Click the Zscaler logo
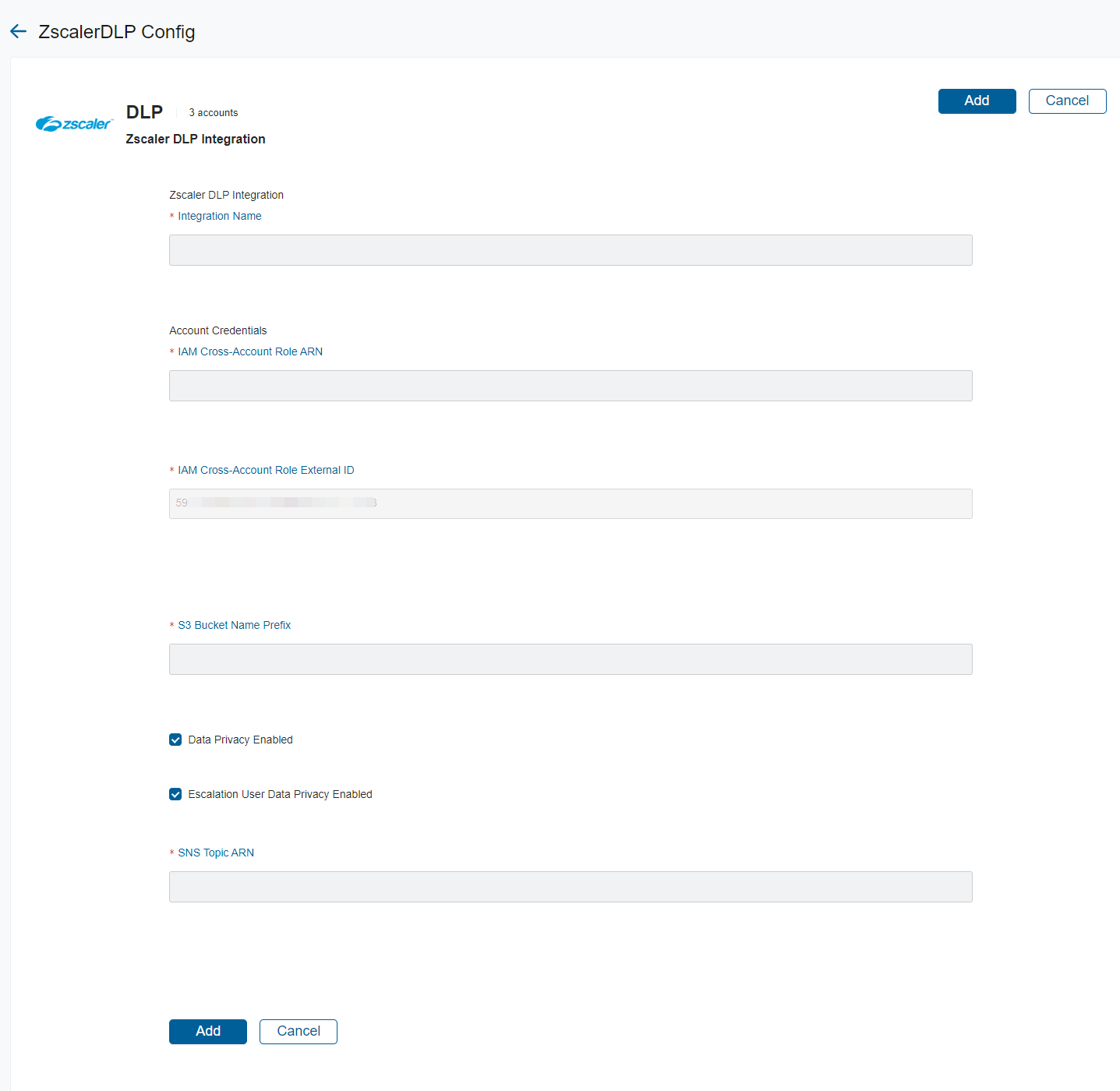The image size is (1120, 1091). [x=74, y=124]
